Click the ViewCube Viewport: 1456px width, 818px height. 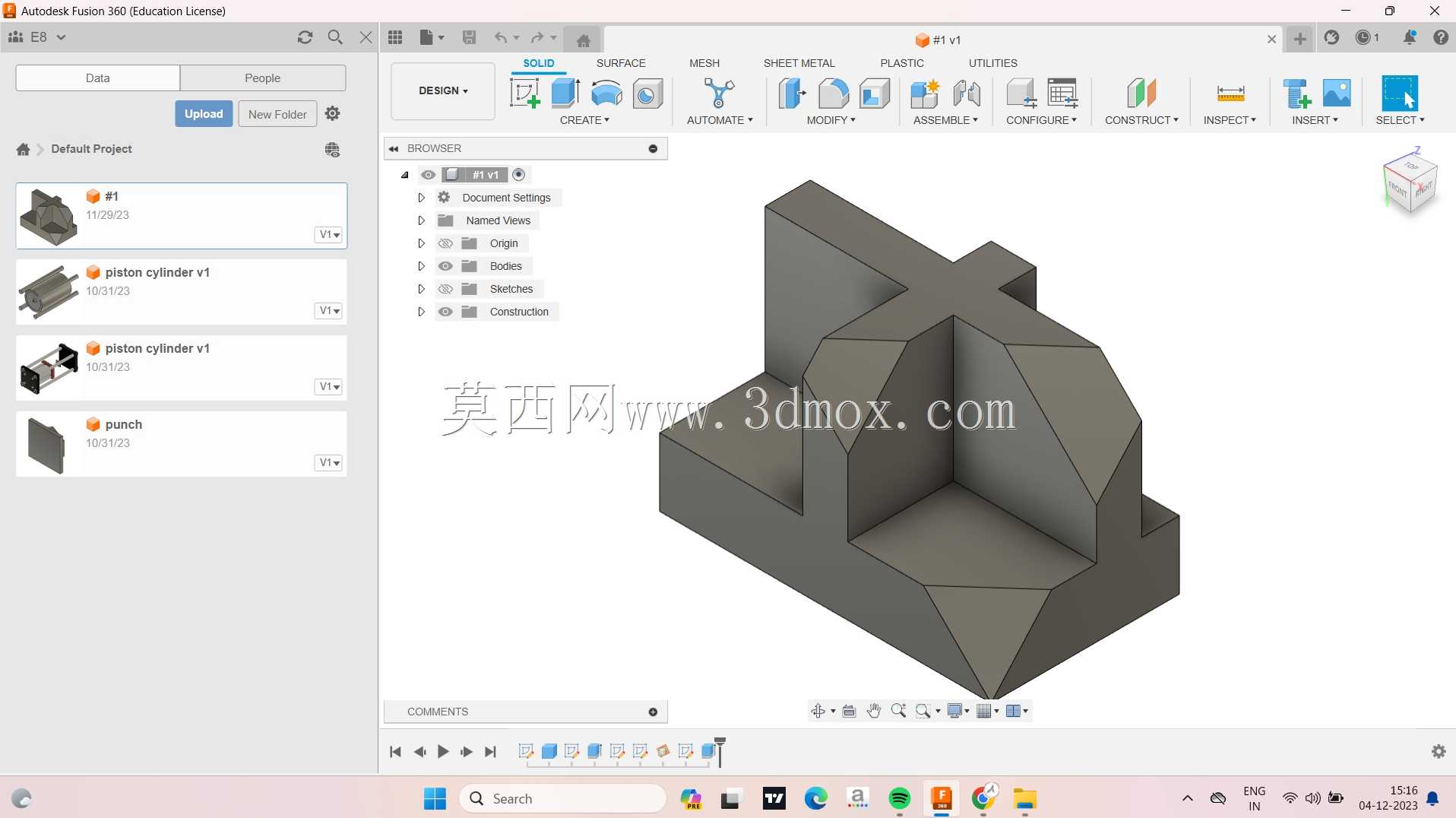(x=1411, y=184)
